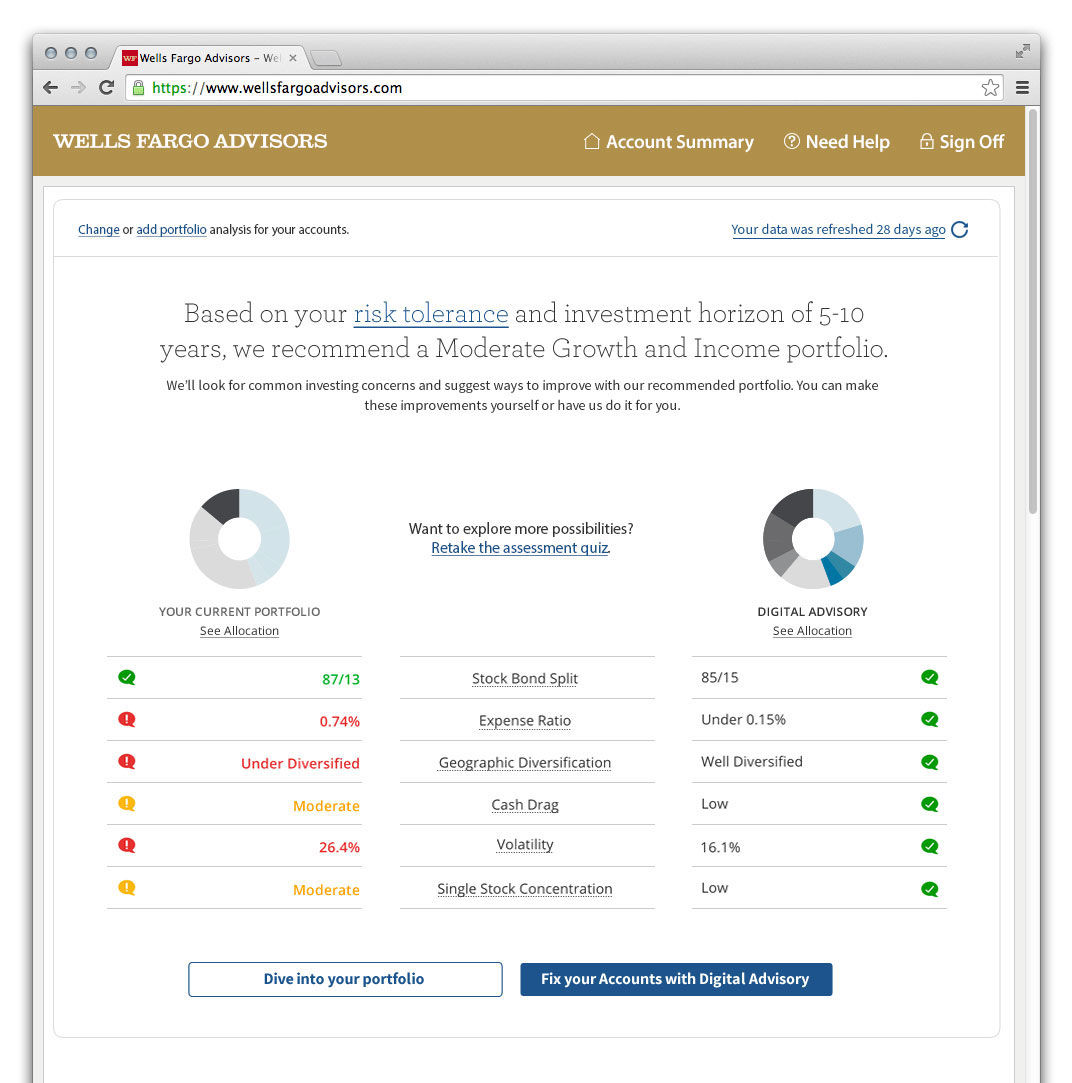
Task: Click the Change portfolio link
Action: point(99,229)
